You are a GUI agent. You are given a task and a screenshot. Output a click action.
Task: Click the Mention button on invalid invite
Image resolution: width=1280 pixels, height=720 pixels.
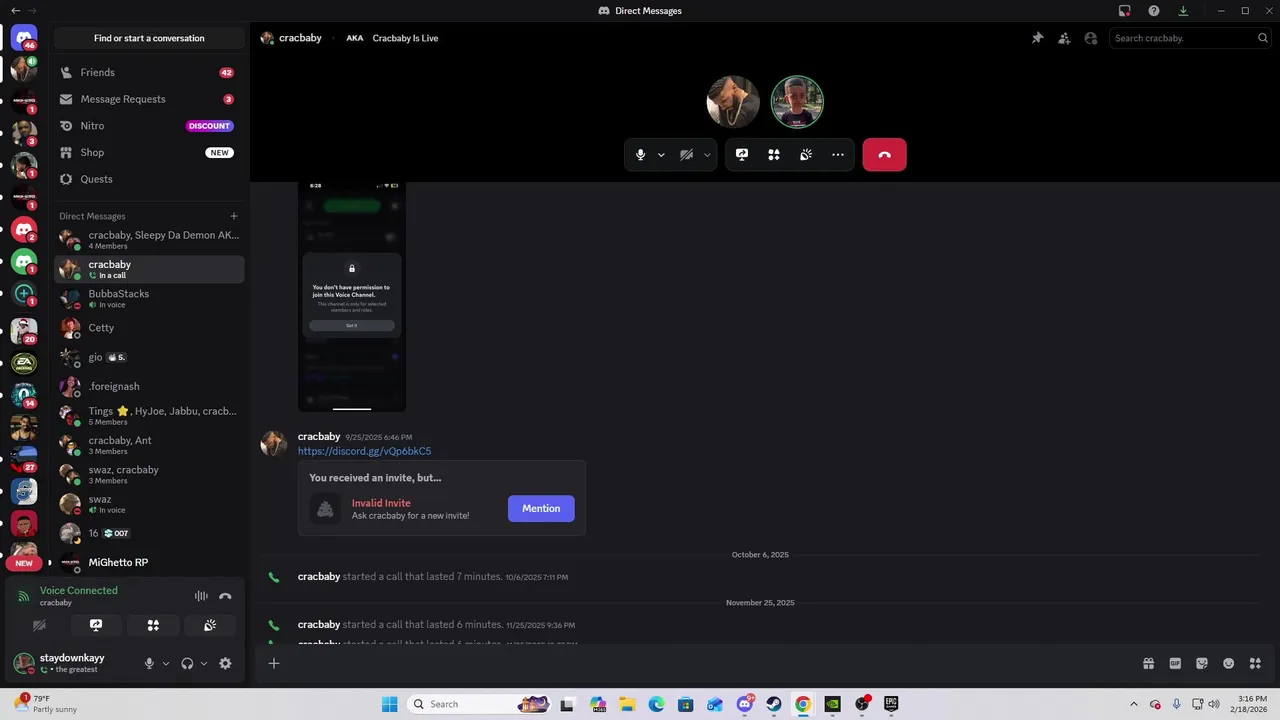(541, 508)
